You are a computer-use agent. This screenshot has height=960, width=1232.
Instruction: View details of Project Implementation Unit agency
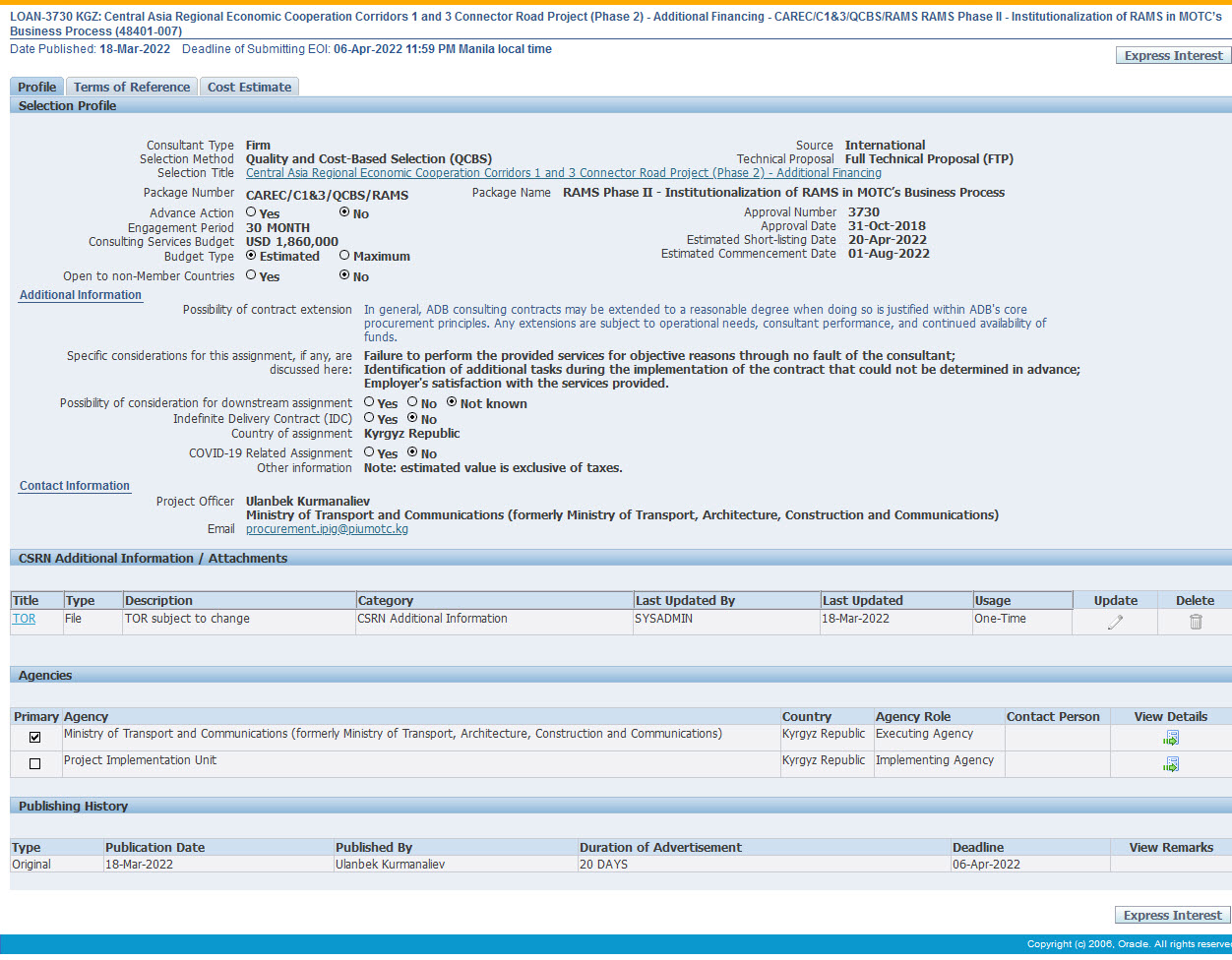pos(1171,764)
